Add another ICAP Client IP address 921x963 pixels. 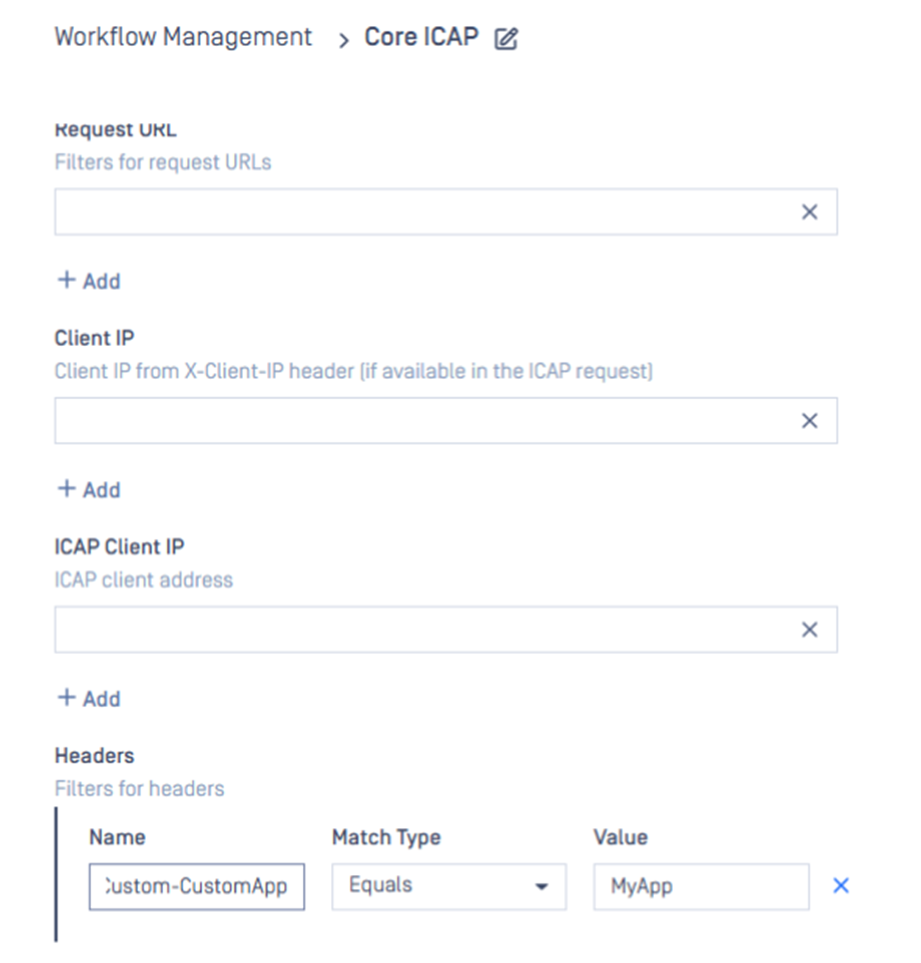click(x=89, y=698)
